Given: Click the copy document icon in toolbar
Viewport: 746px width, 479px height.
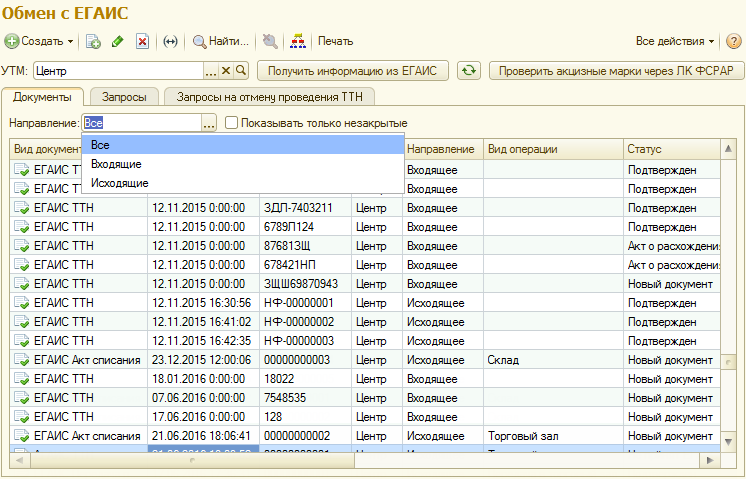Looking at the screenshot, I should point(93,42).
